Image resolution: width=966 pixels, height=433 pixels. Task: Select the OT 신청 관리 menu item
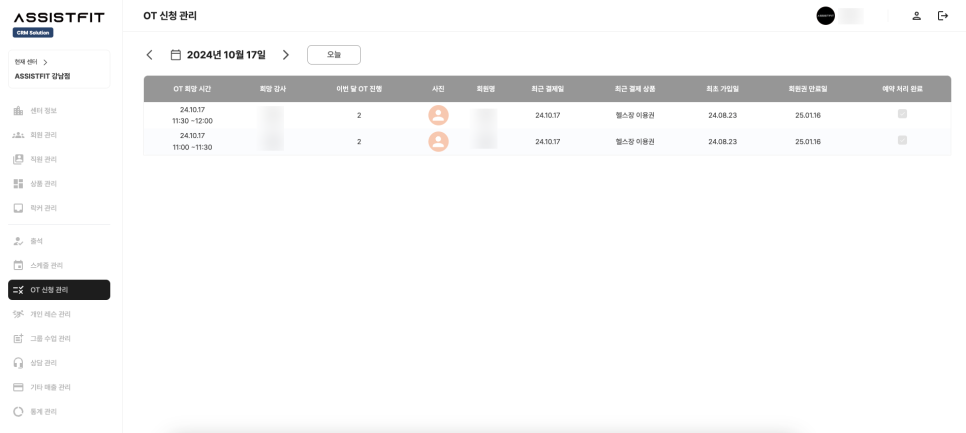(x=59, y=290)
